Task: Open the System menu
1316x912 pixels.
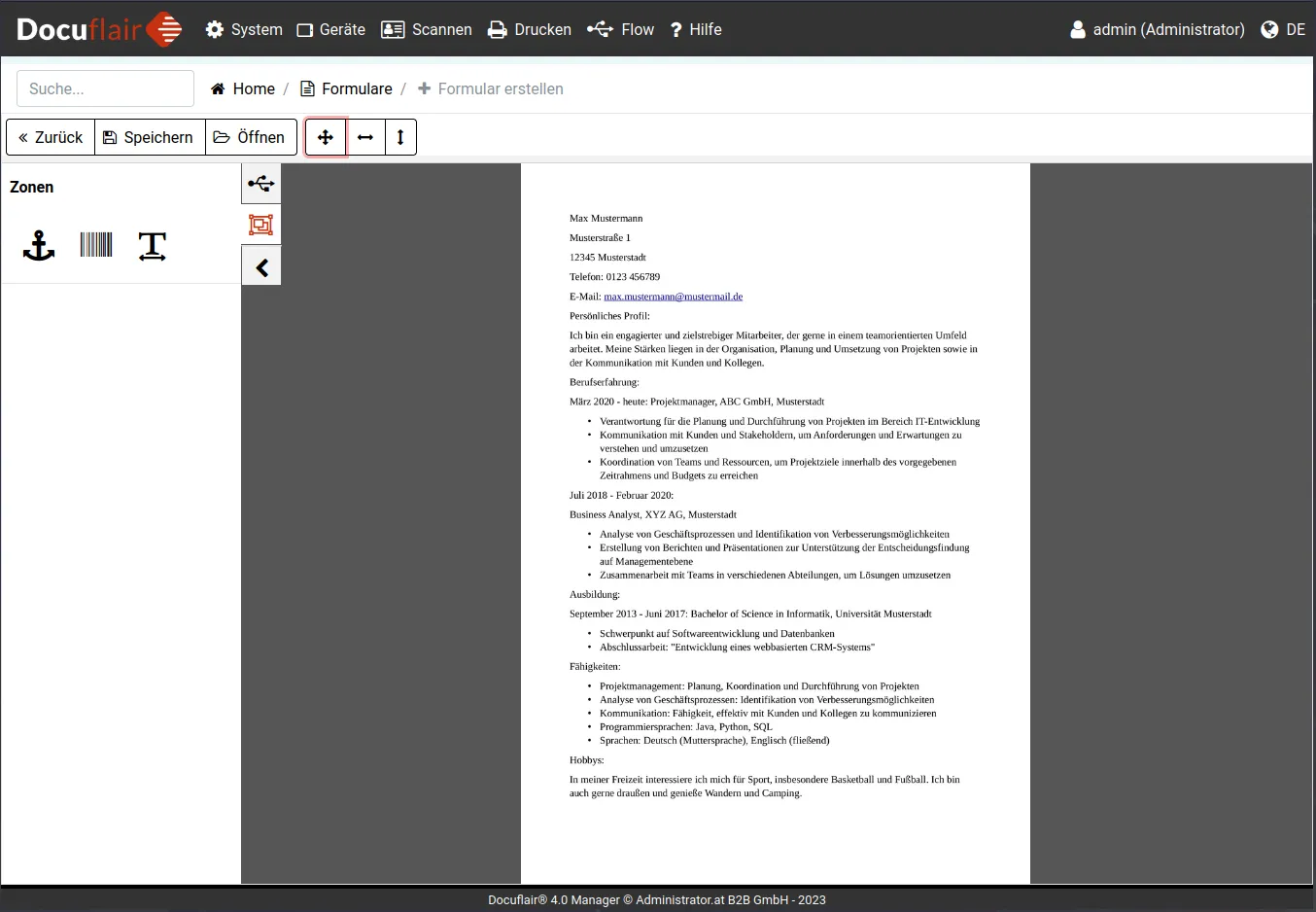Action: point(244,29)
